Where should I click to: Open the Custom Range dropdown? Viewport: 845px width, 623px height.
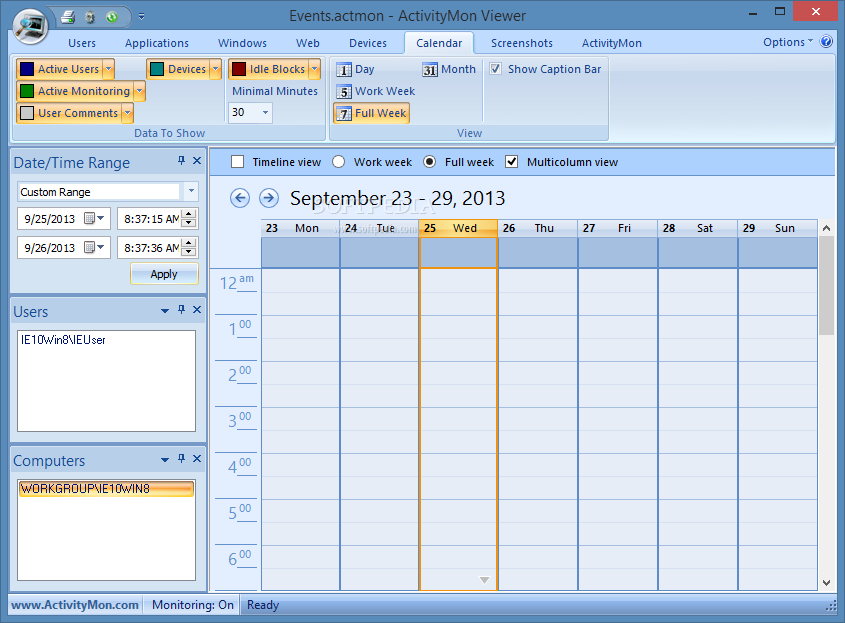pos(191,191)
